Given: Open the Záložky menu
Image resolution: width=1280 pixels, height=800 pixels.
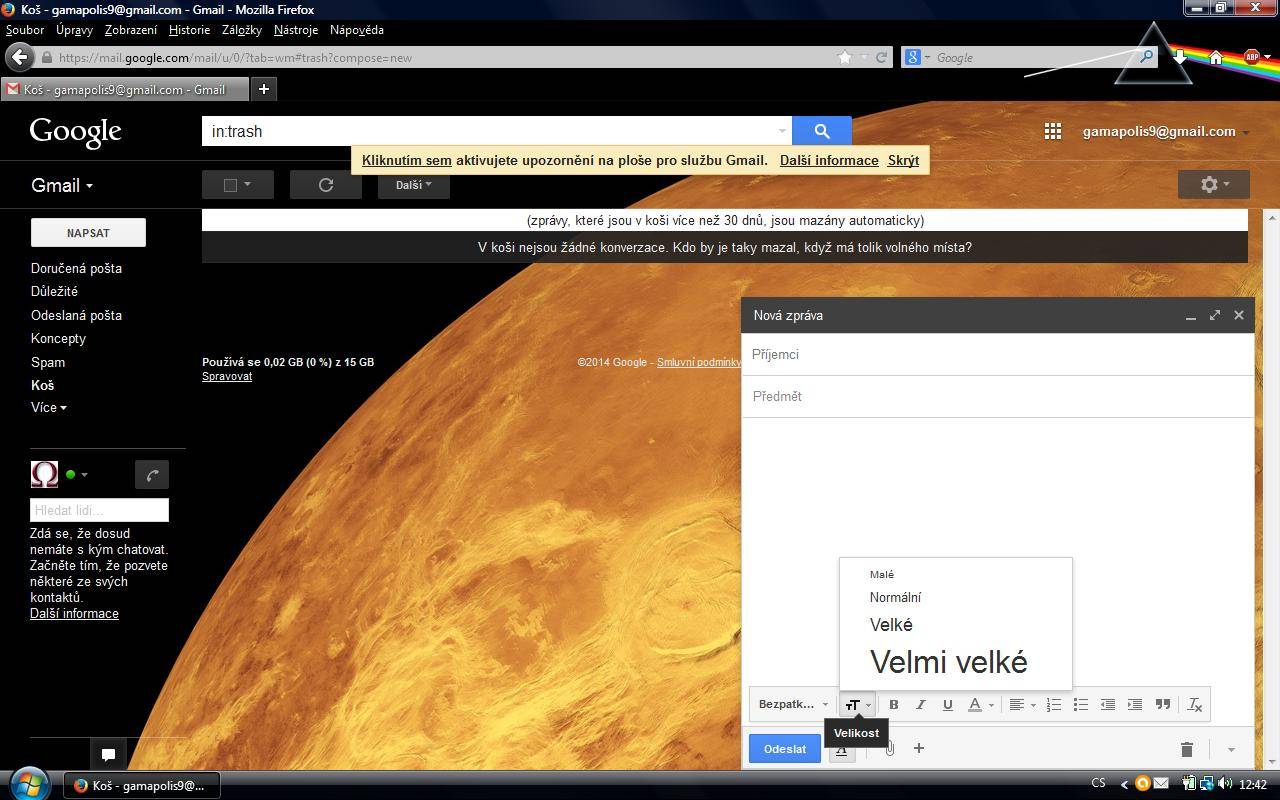Looking at the screenshot, I should (242, 30).
